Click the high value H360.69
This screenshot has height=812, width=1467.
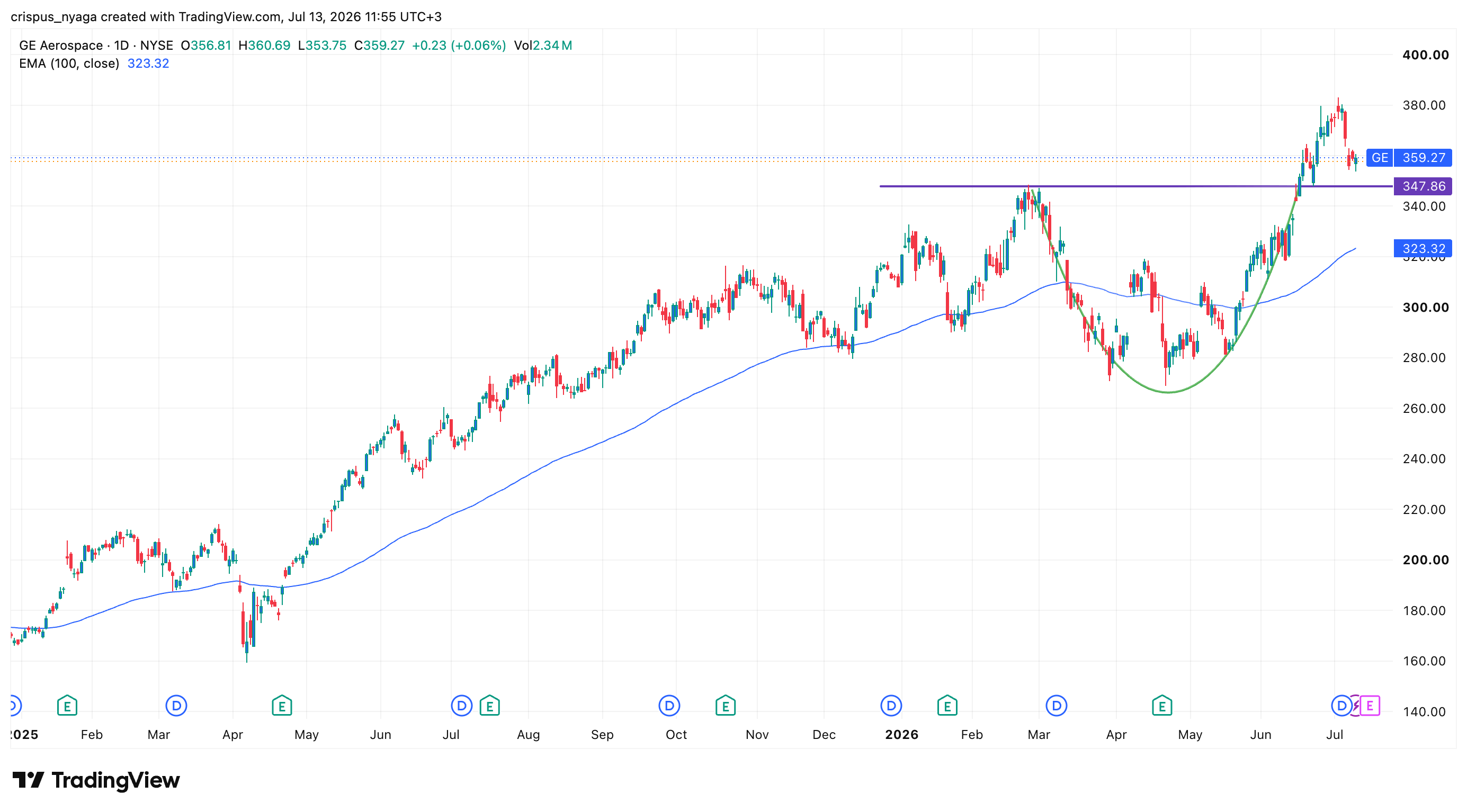(x=264, y=46)
